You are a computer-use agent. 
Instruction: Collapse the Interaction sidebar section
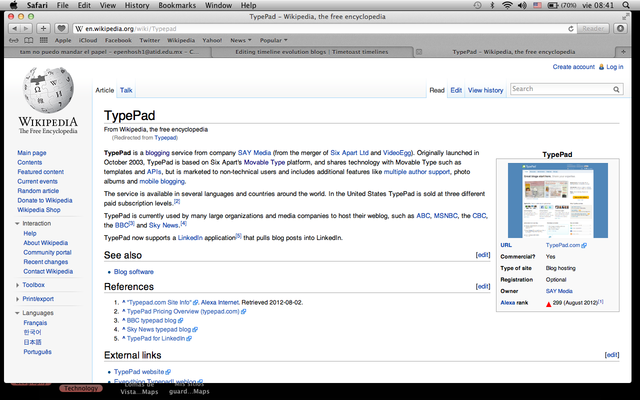(18, 224)
